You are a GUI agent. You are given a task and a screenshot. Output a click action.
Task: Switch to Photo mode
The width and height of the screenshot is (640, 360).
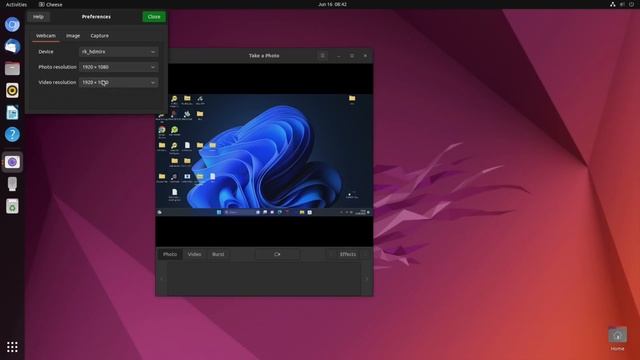[x=170, y=254]
